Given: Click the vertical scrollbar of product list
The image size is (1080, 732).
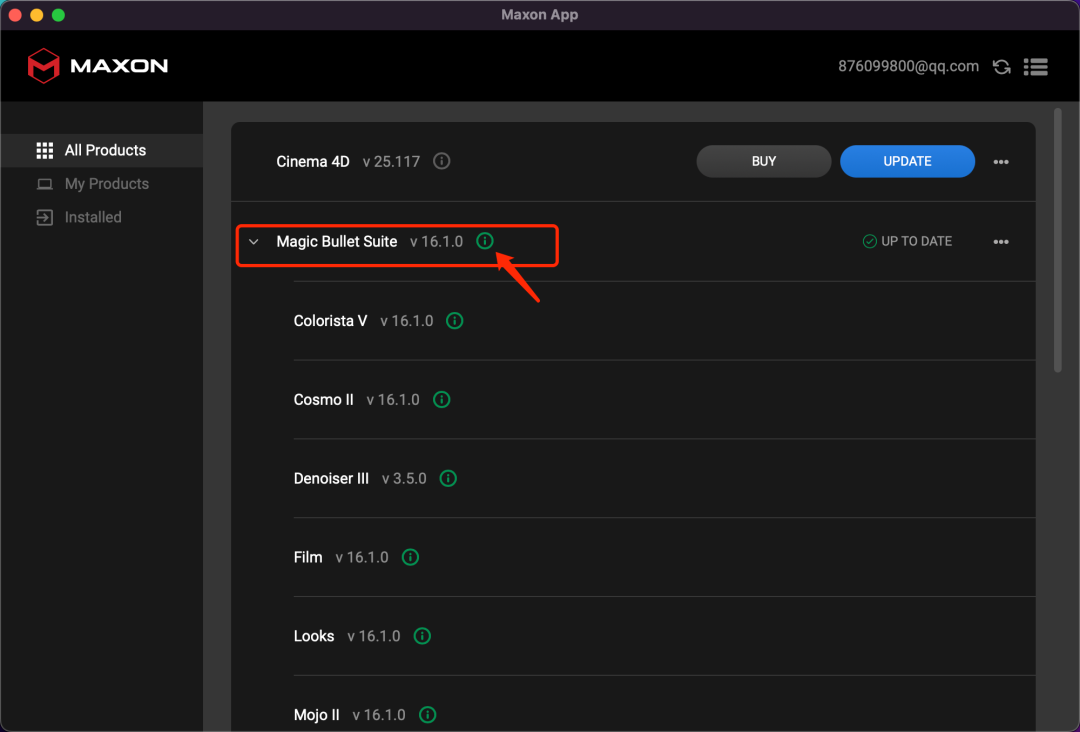Looking at the screenshot, I should [x=1058, y=240].
